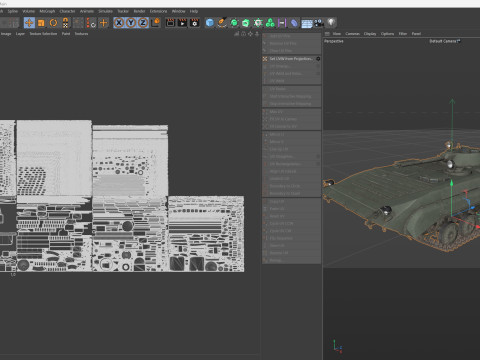The height and width of the screenshot is (360, 480).
Task: Click Default Camera label in viewport
Action: pyautogui.click(x=444, y=41)
